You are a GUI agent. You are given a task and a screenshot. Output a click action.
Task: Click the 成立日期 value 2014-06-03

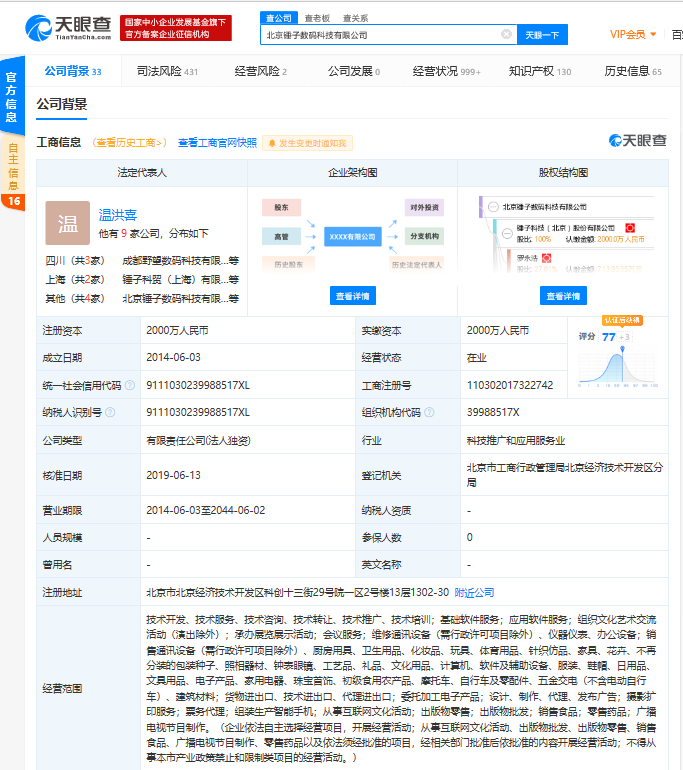coord(173,357)
